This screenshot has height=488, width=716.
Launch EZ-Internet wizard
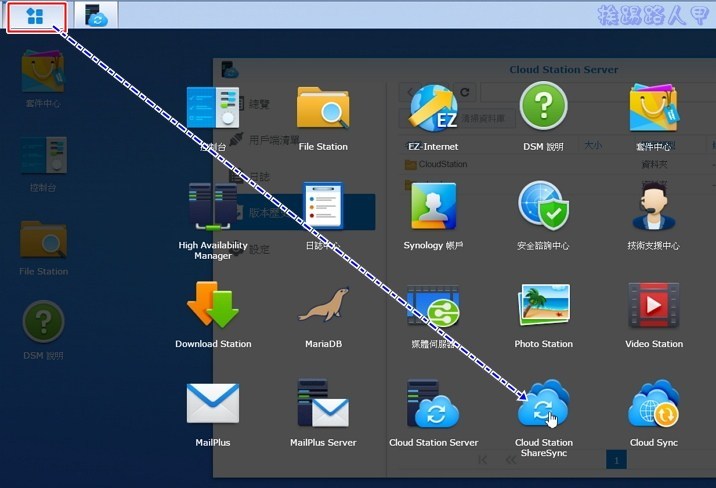pos(433,109)
